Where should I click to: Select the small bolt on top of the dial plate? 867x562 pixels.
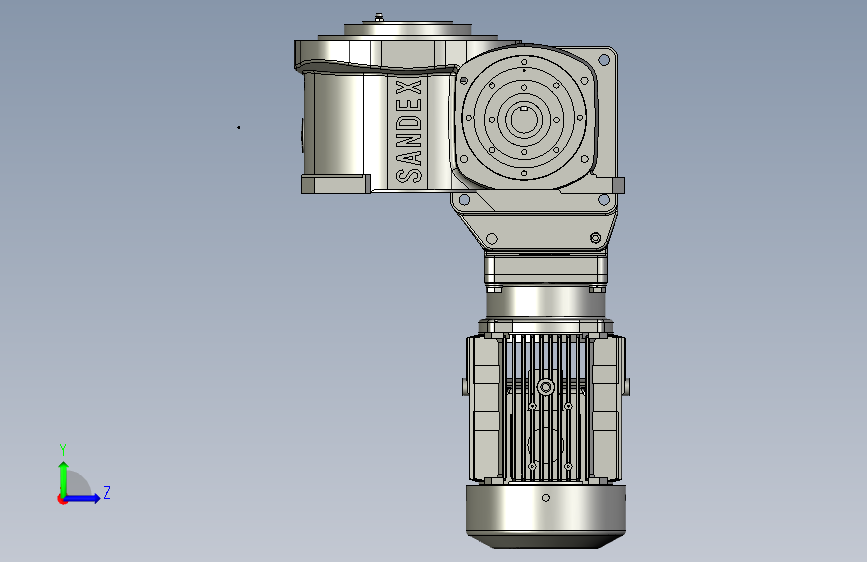point(379,17)
